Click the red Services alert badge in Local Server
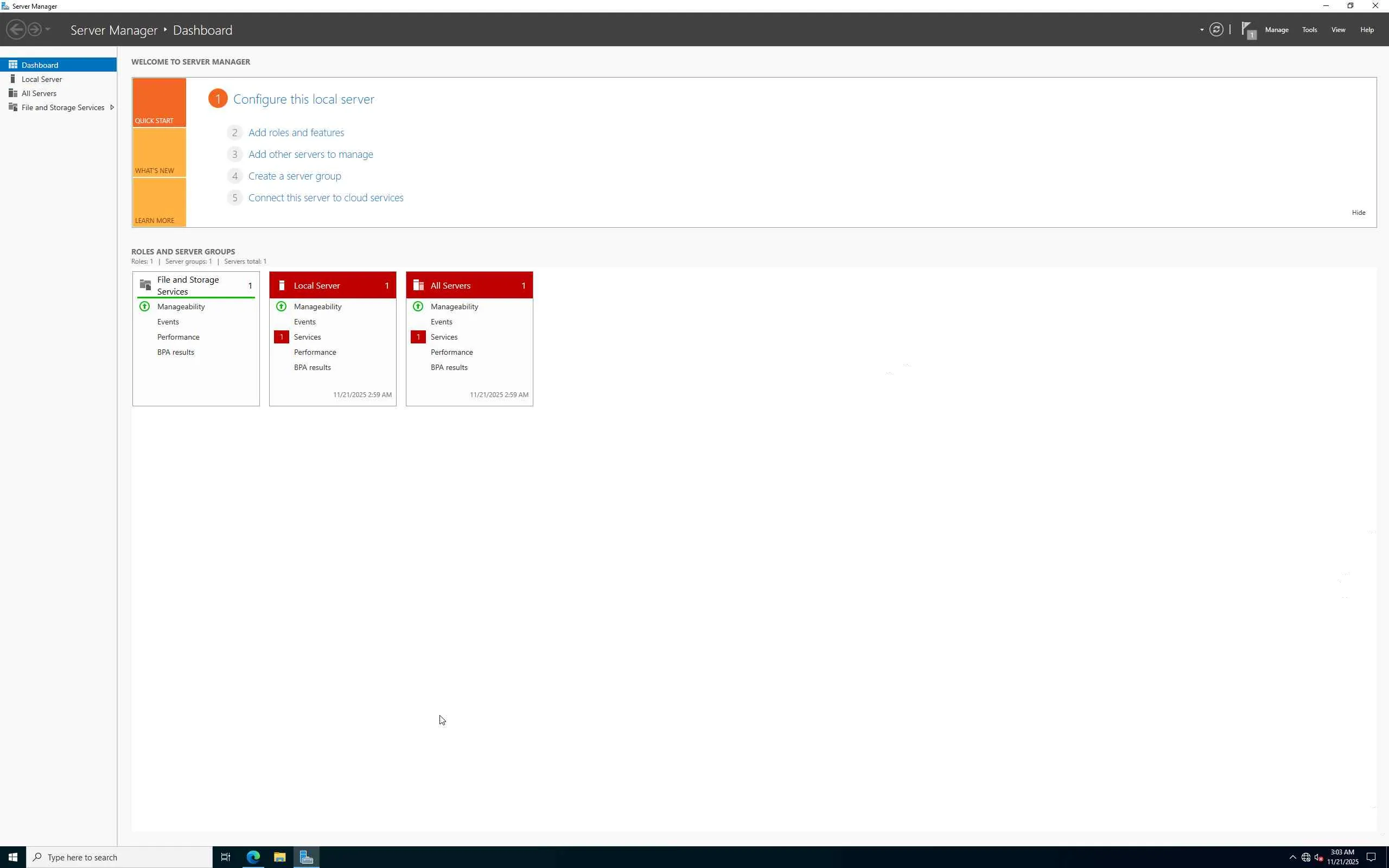 (x=281, y=337)
